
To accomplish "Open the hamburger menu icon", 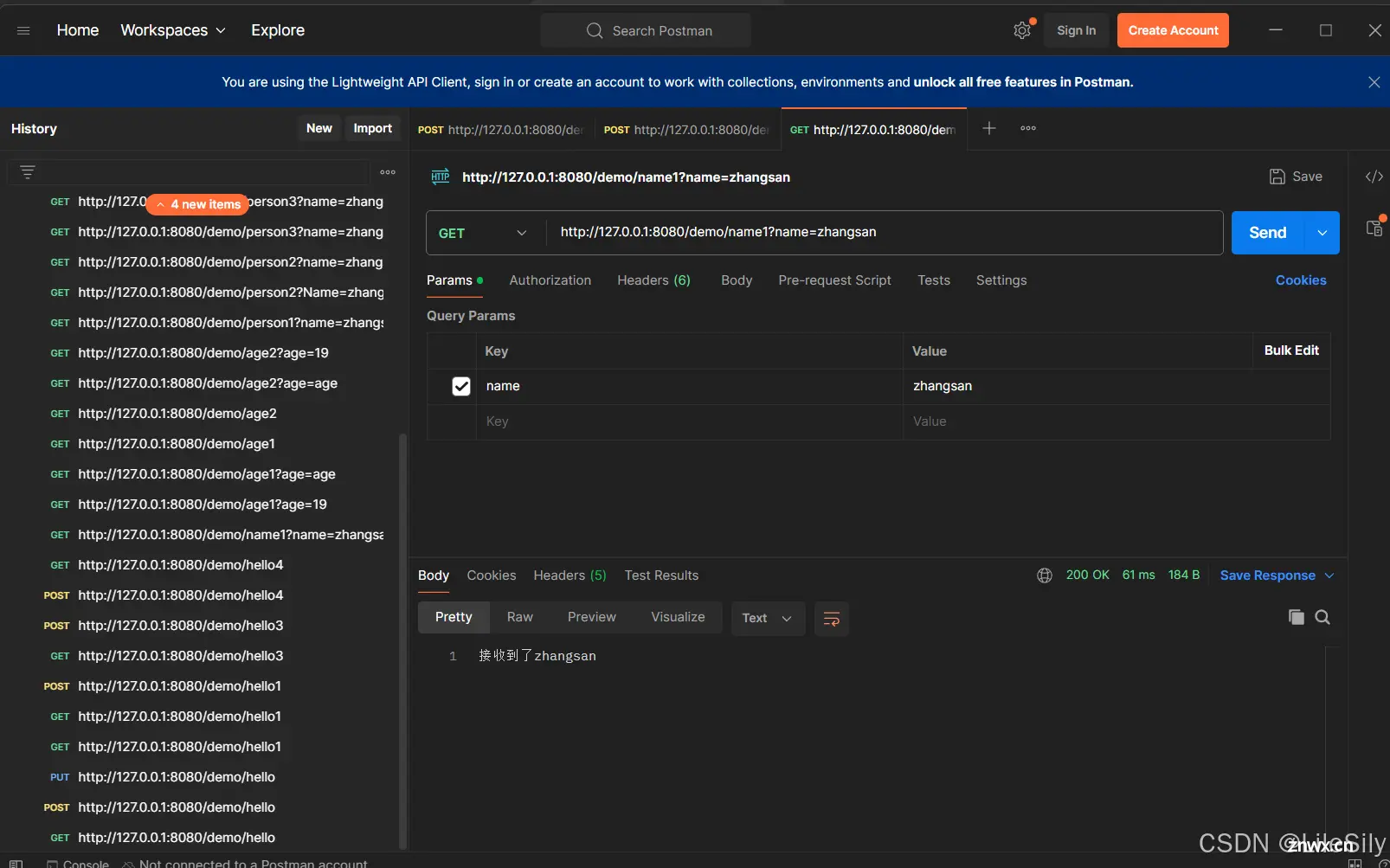I will [x=23, y=30].
